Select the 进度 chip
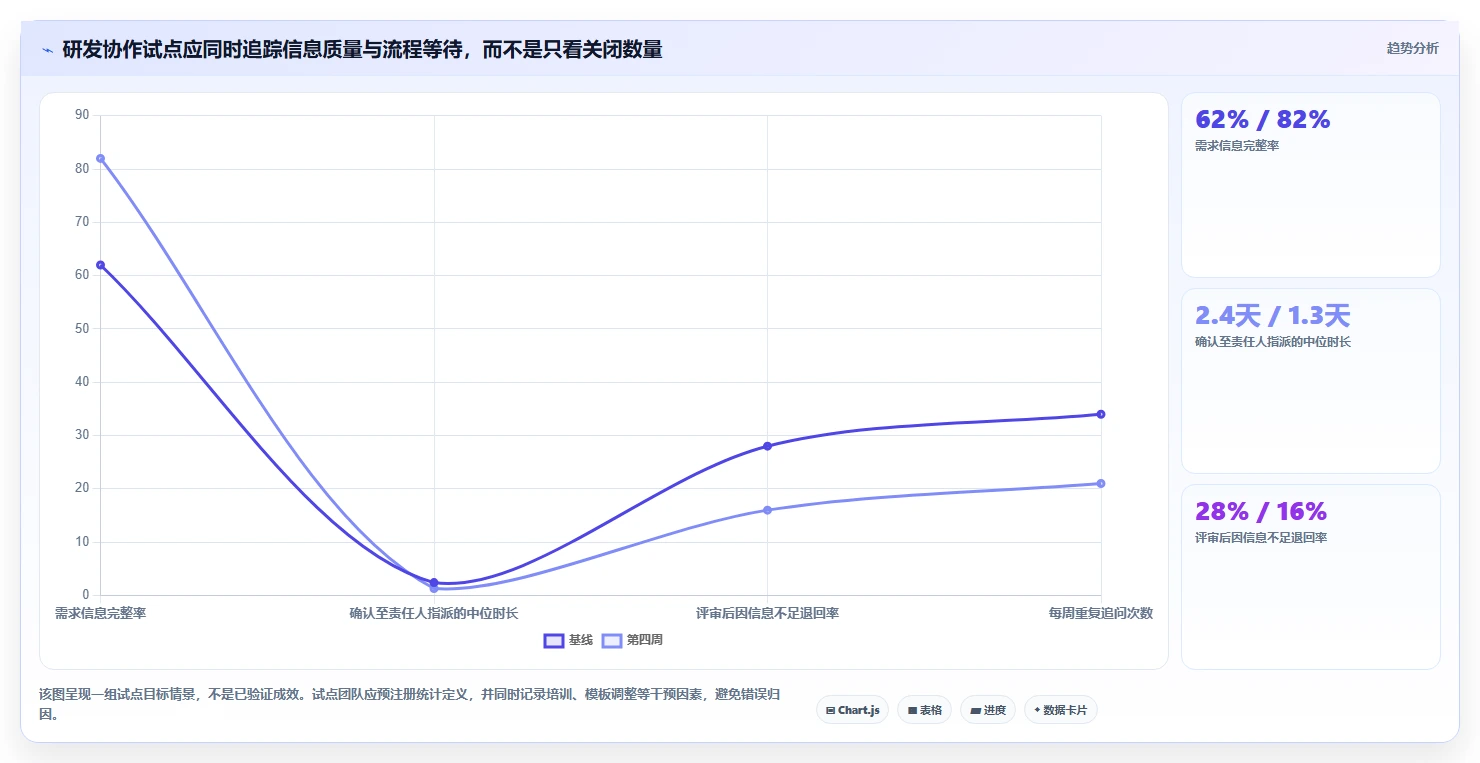Viewport: 1480px width, 763px height. (988, 710)
